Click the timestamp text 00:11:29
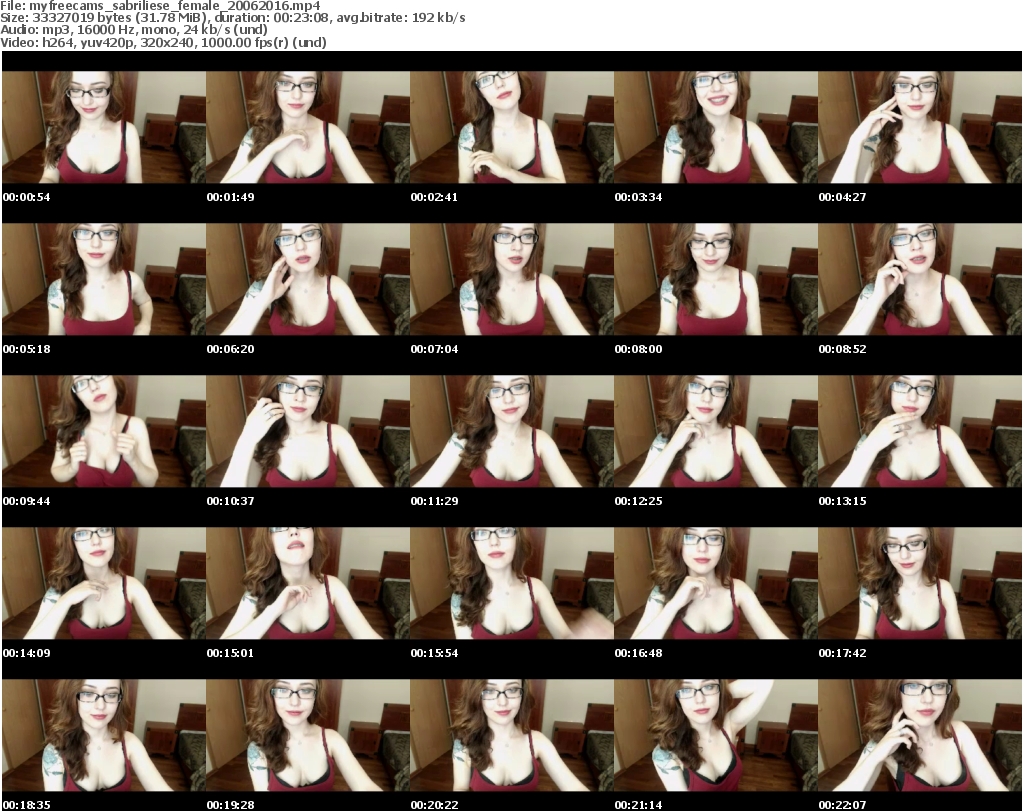The height and width of the screenshot is (811, 1024). 434,501
